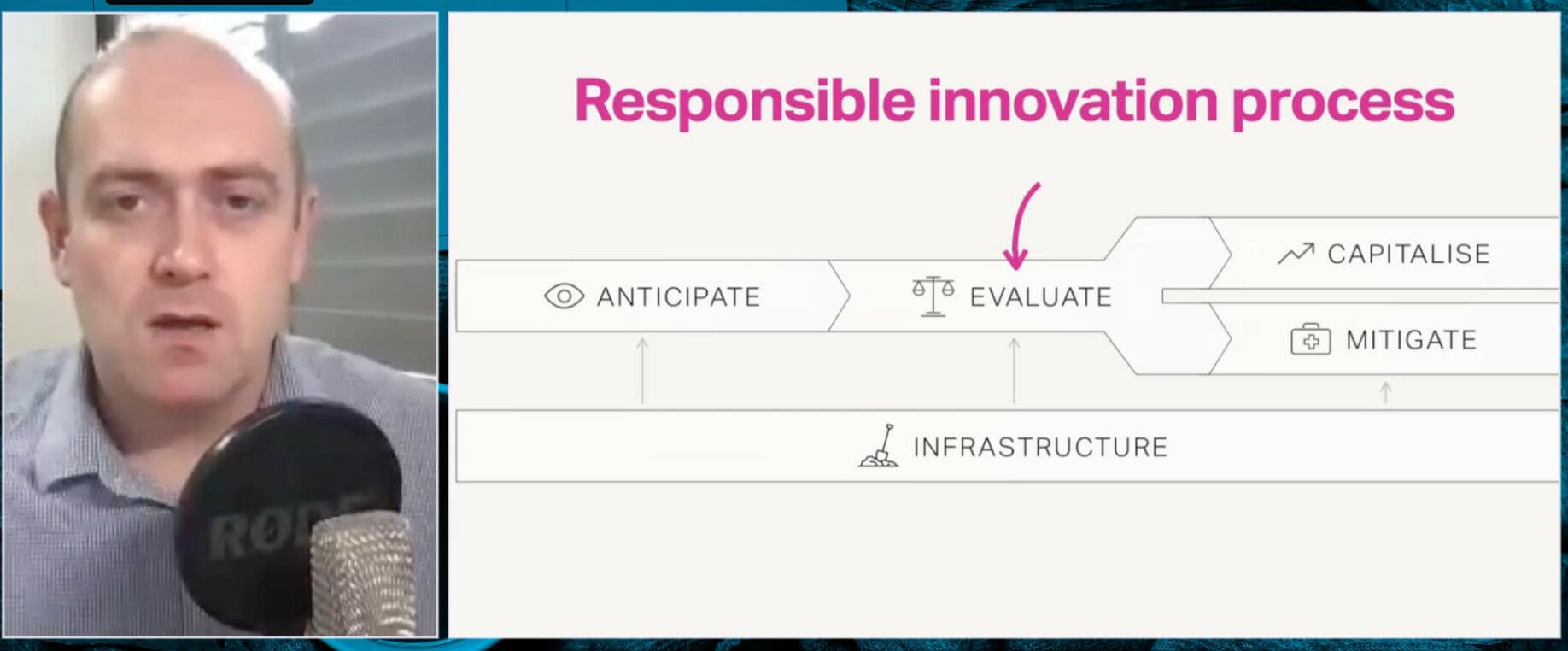Click the shovel icon beside INFRASTRUCTURE
Screen dimensions: 1568x651
pos(879,445)
